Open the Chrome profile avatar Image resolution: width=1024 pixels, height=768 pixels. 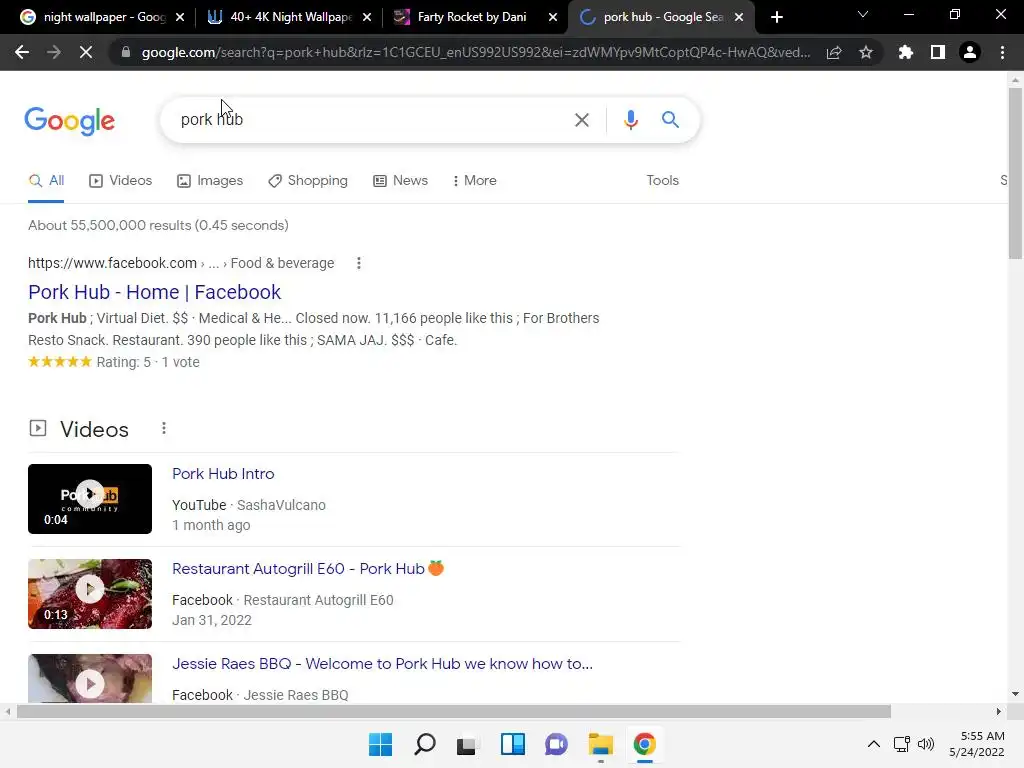tap(970, 52)
